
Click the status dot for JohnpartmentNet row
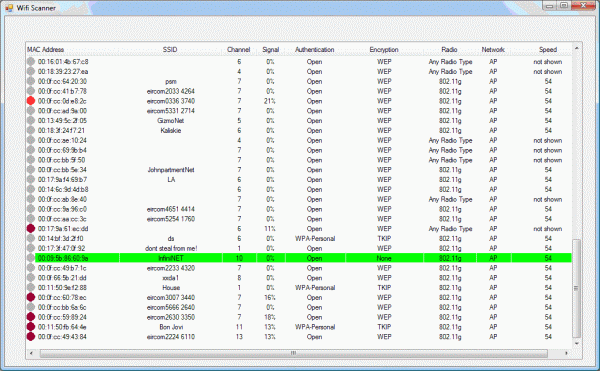[x=31, y=170]
